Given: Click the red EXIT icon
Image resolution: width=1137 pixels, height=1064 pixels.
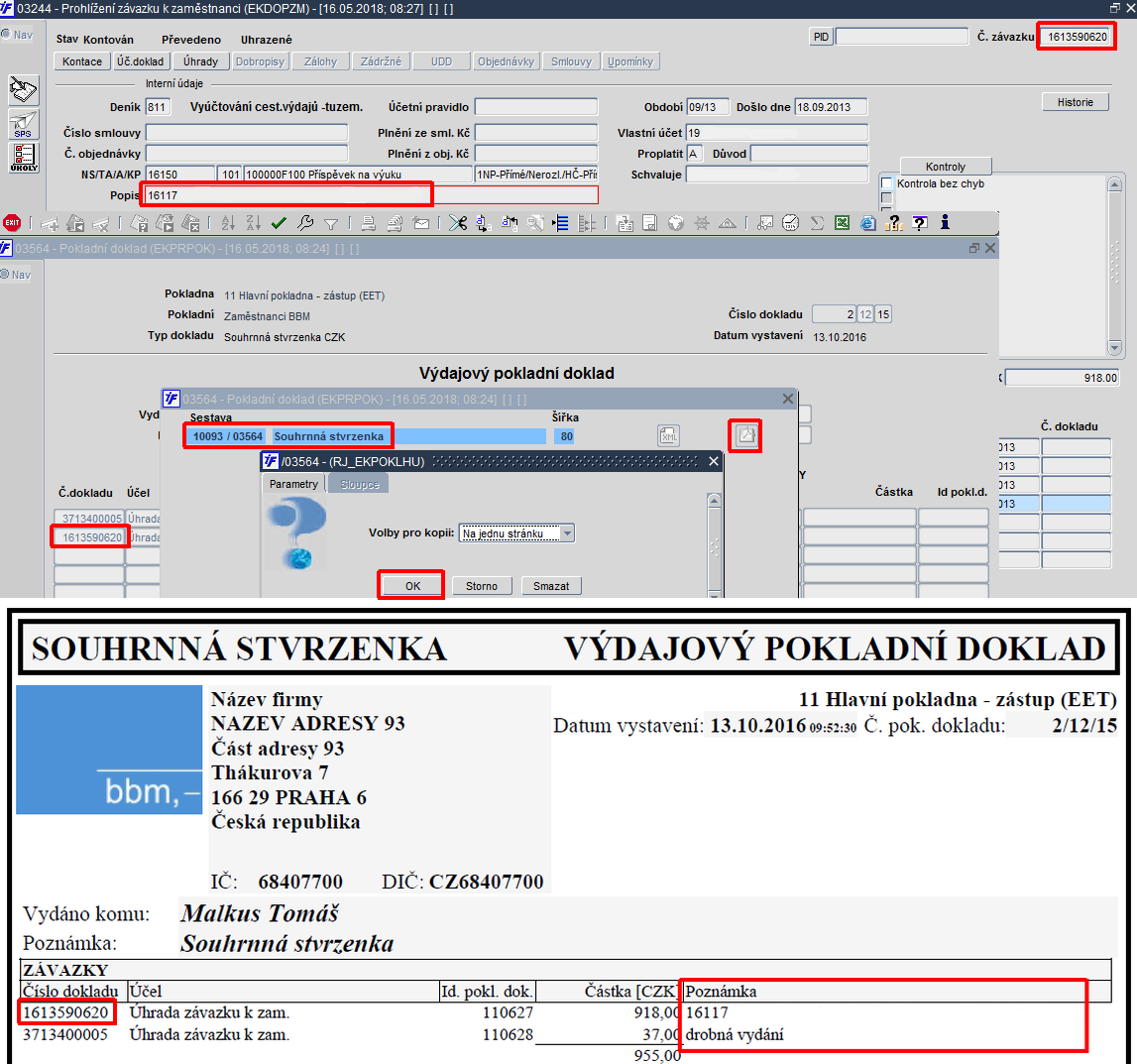Looking at the screenshot, I should (12, 223).
